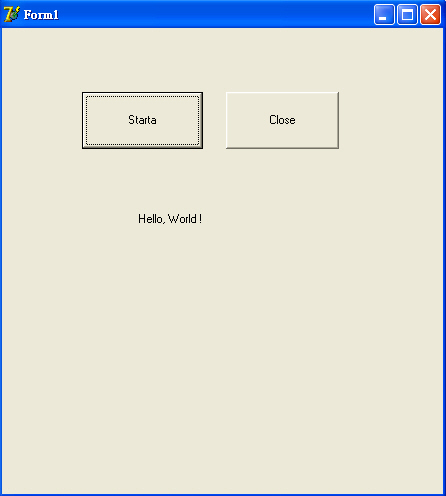Click the form's left window border

tap(1, 260)
